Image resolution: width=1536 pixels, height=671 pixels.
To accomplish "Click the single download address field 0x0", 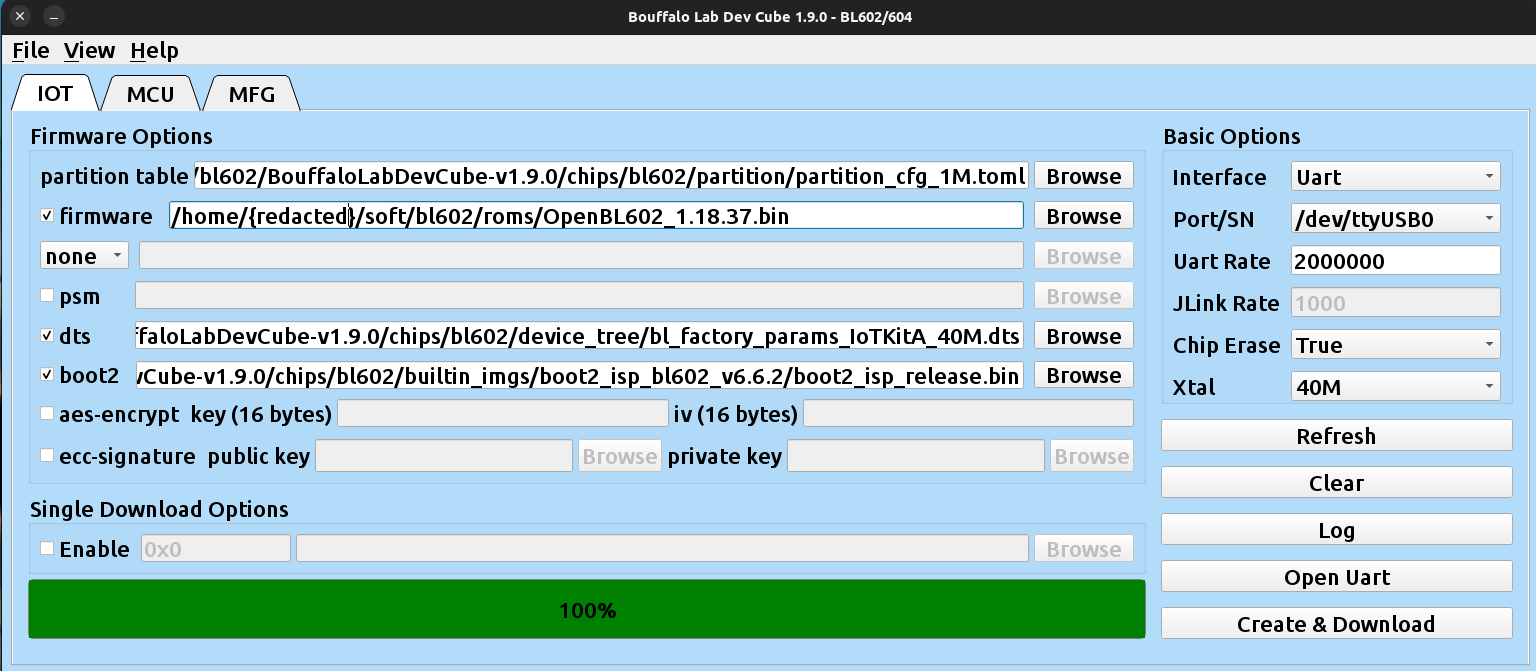I will [x=215, y=548].
